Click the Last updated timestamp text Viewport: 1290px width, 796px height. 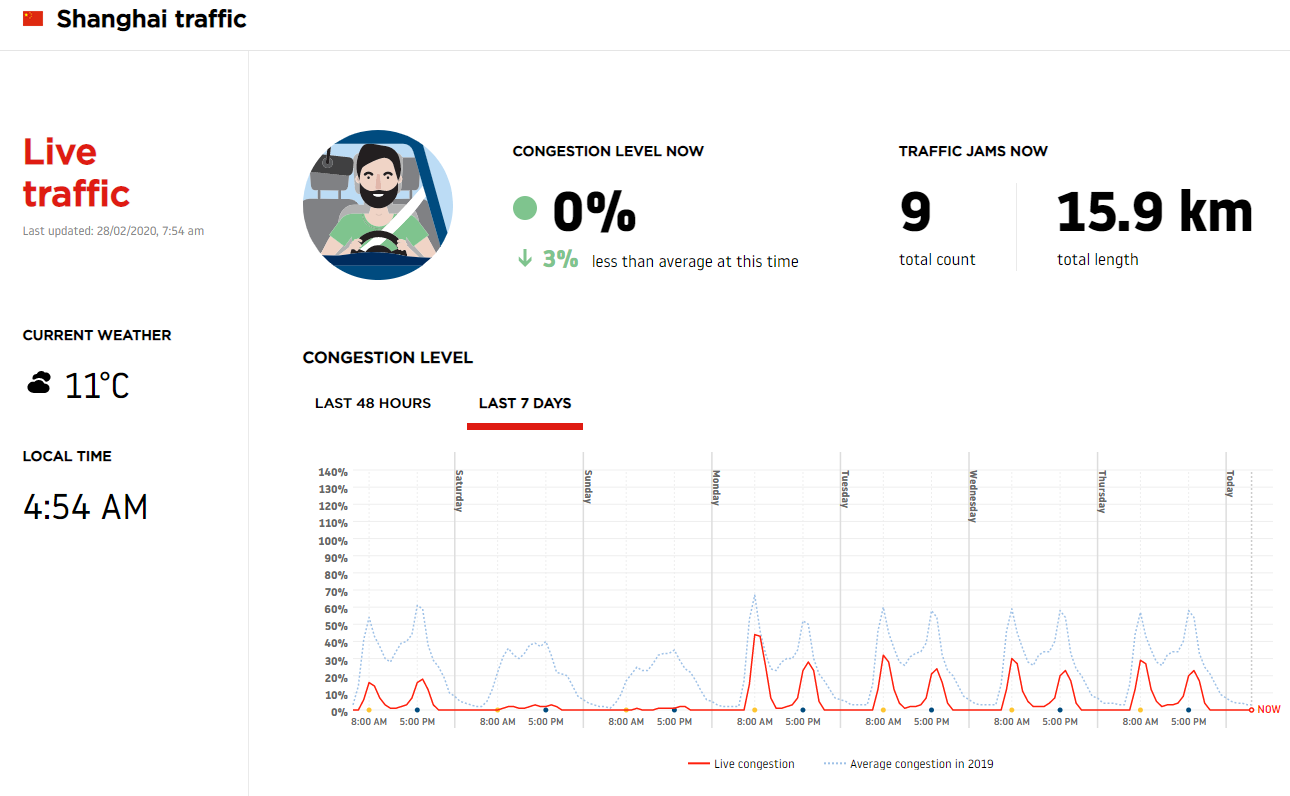[x=113, y=231]
